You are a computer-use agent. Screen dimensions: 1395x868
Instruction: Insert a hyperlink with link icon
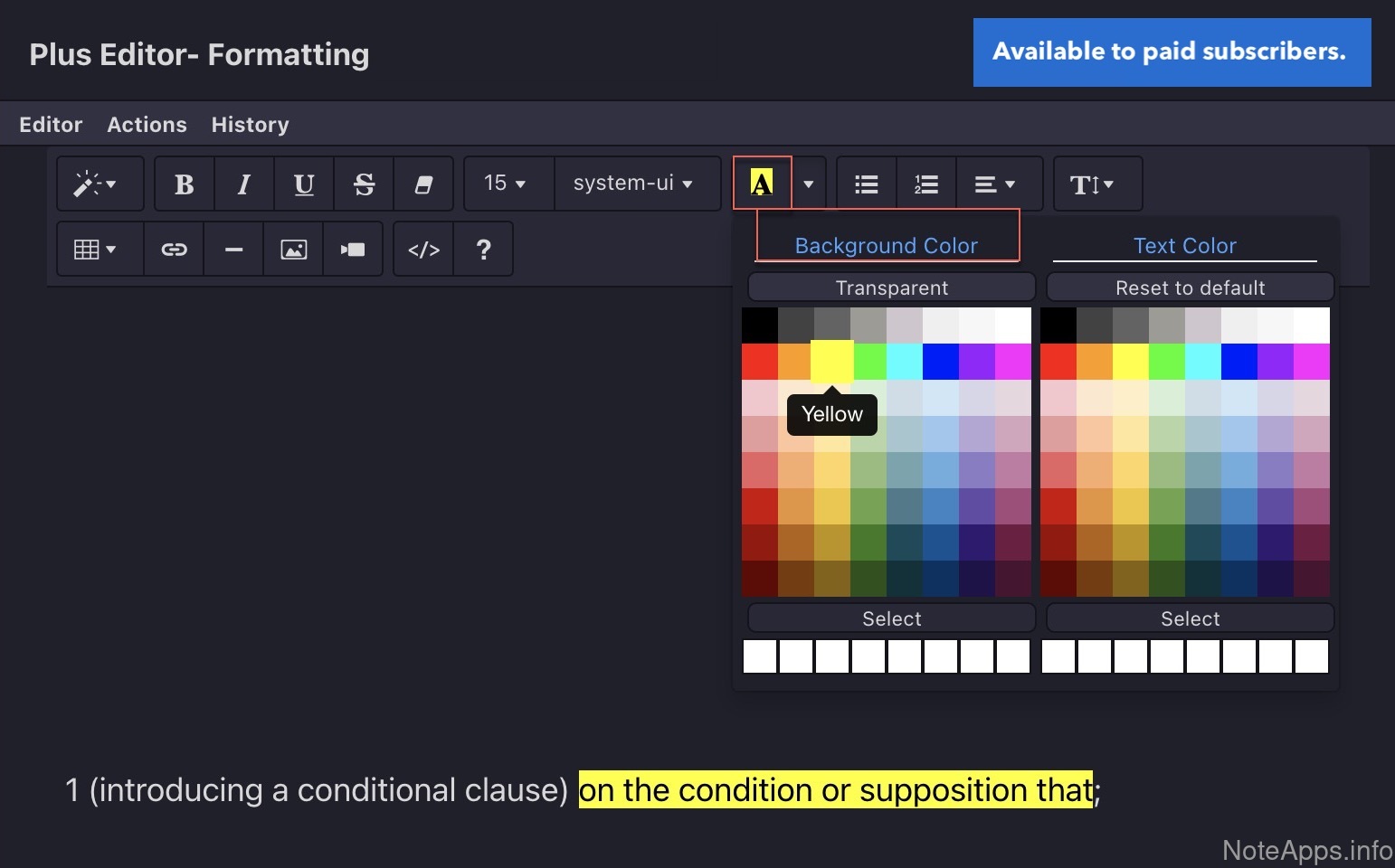pyautogui.click(x=174, y=250)
